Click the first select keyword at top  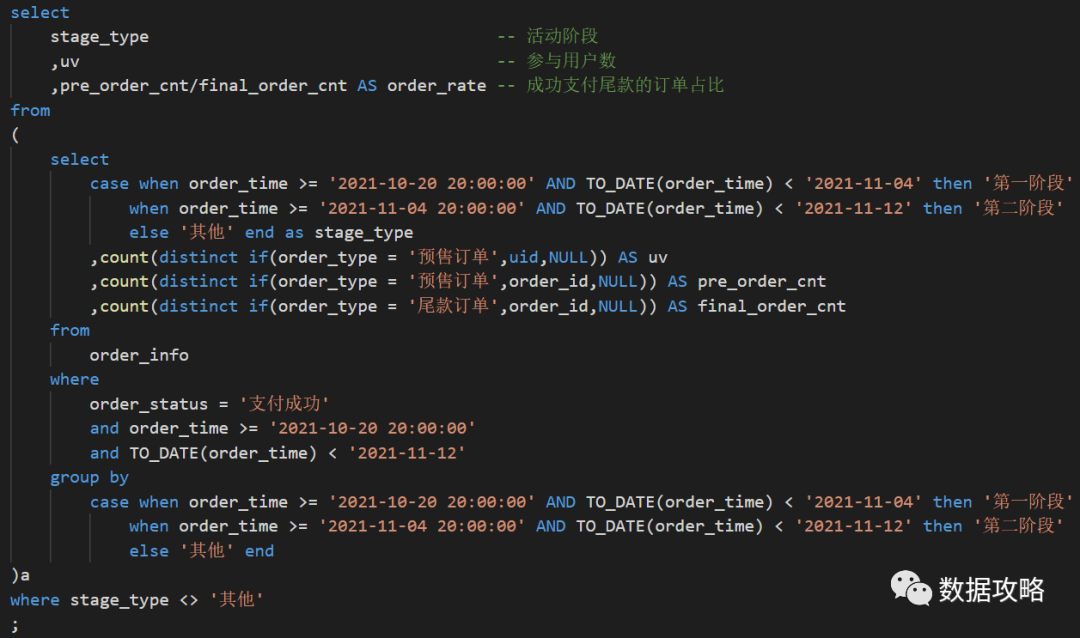[40, 12]
